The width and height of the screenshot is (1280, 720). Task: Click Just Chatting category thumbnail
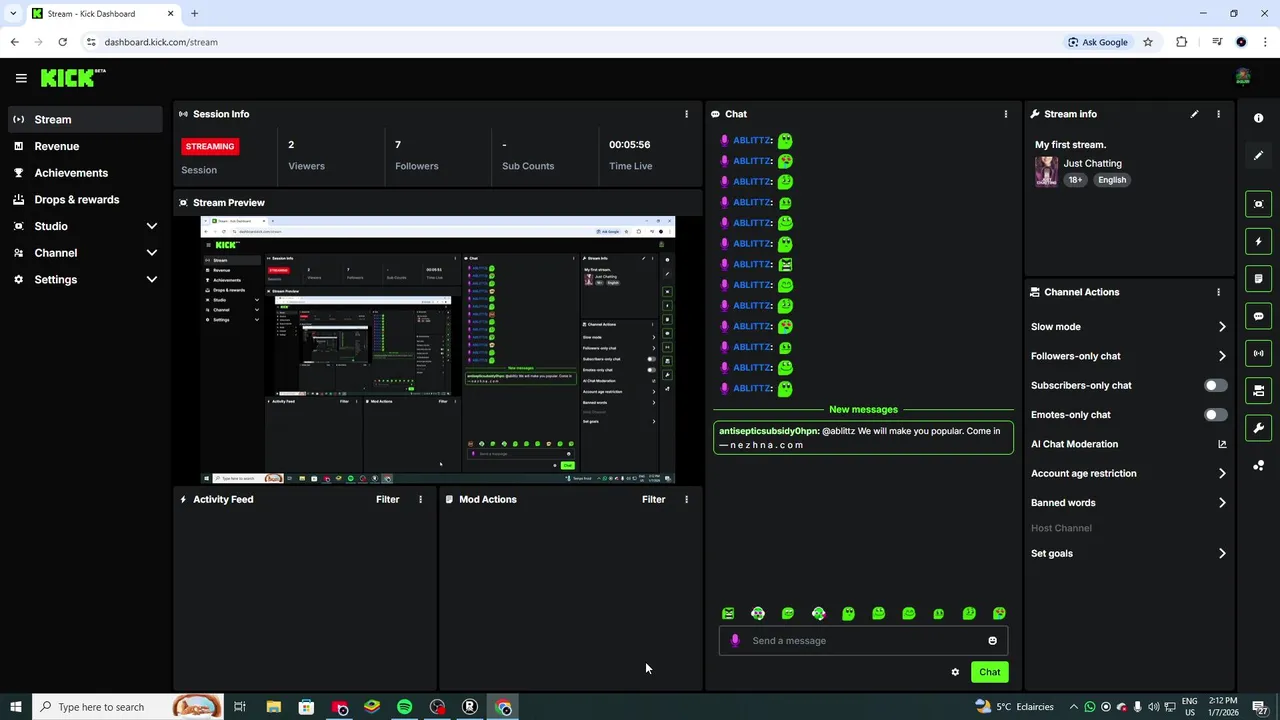(1046, 171)
